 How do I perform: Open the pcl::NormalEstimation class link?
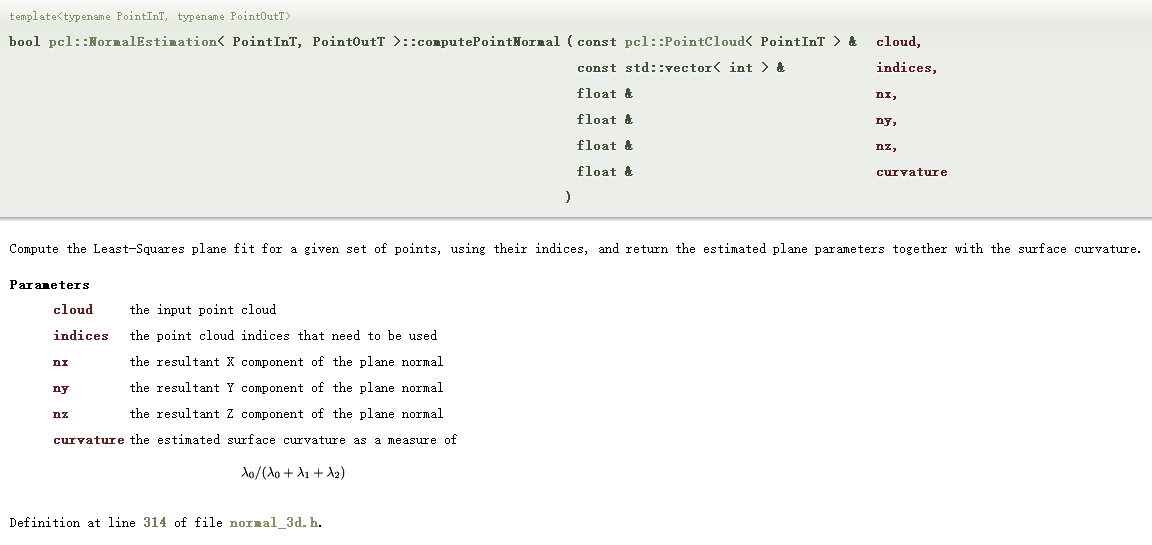[132, 42]
